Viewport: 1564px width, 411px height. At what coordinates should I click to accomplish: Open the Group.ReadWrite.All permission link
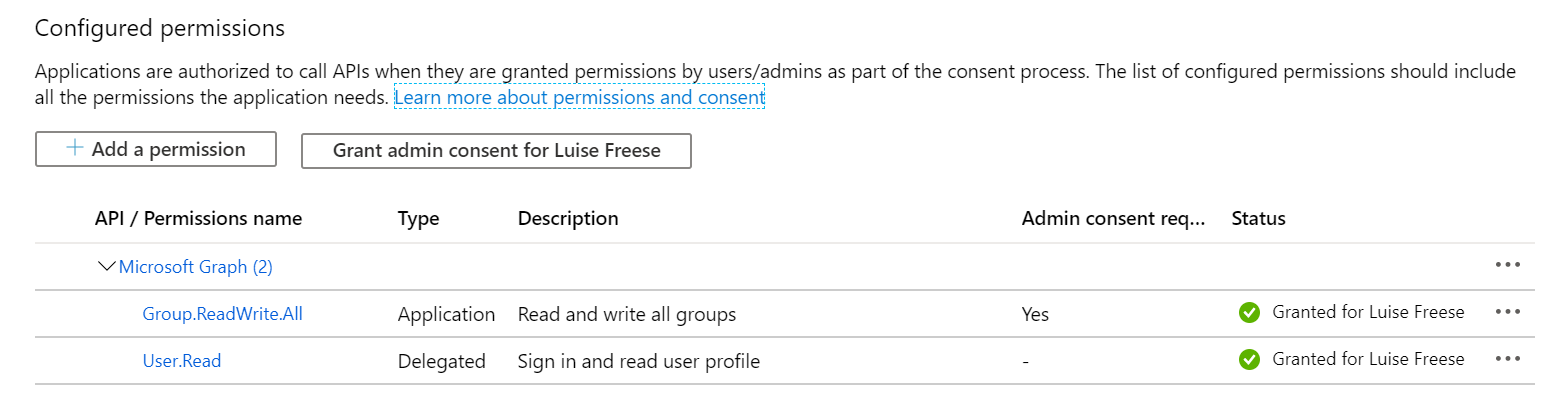coord(222,314)
